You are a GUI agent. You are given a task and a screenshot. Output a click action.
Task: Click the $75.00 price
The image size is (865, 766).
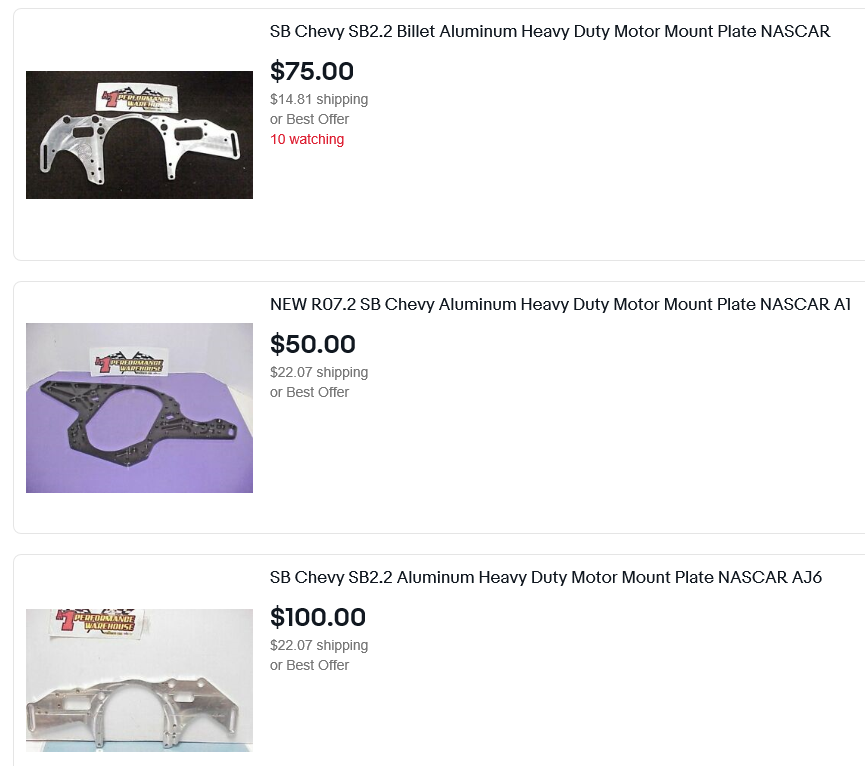[312, 71]
